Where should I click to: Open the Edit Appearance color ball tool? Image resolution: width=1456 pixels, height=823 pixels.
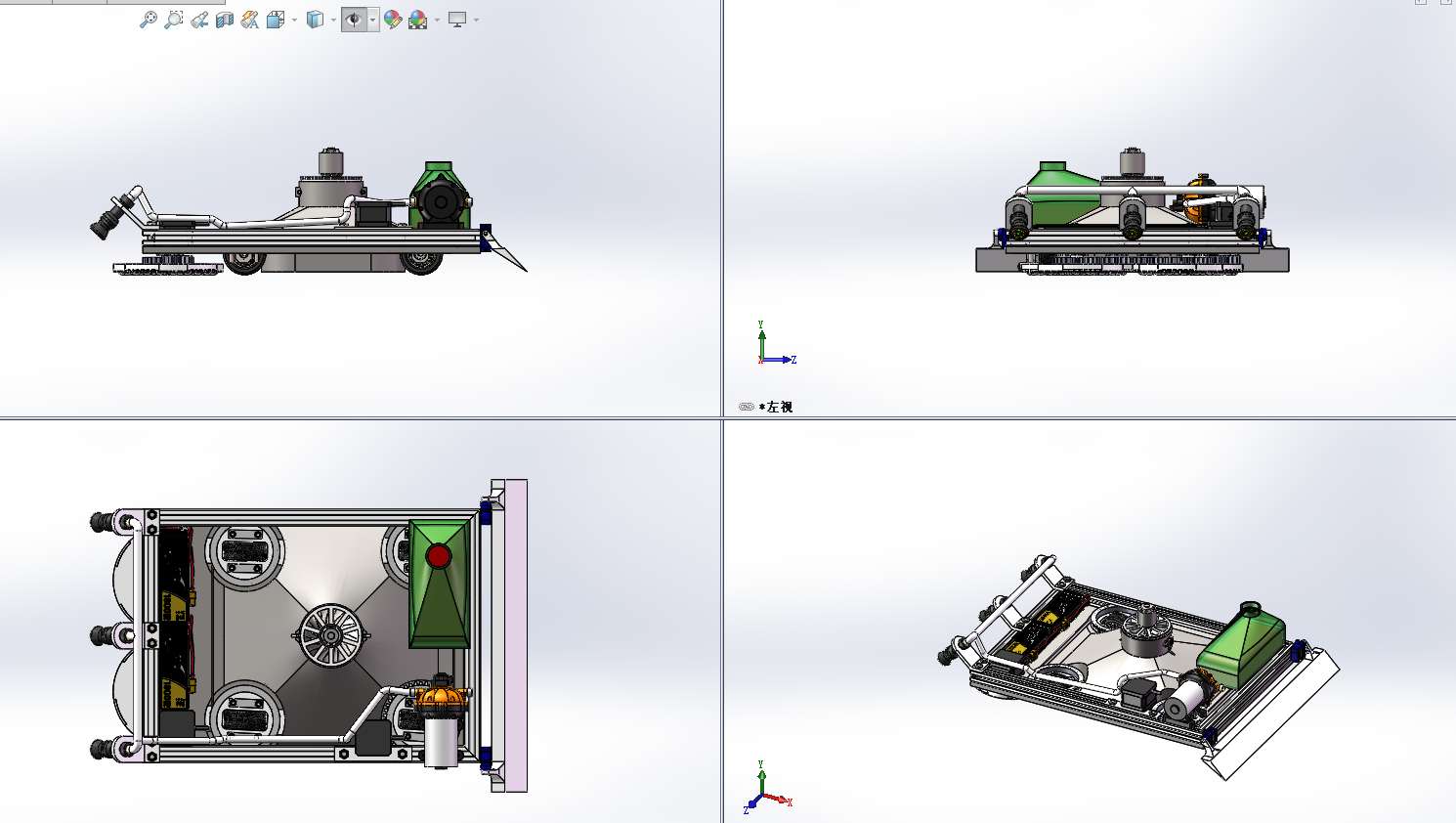[x=393, y=20]
